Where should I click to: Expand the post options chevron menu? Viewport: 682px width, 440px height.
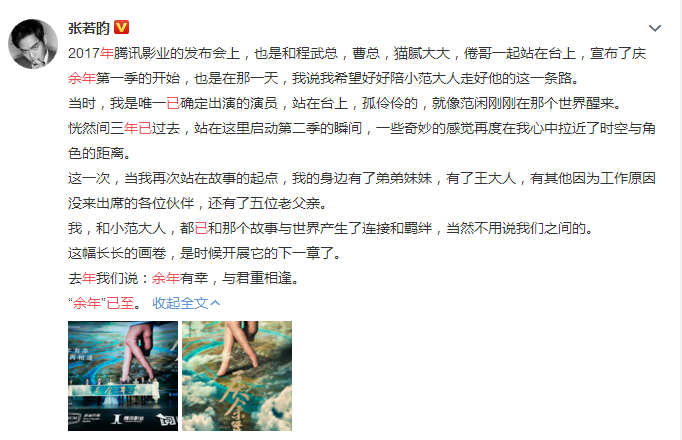(655, 29)
